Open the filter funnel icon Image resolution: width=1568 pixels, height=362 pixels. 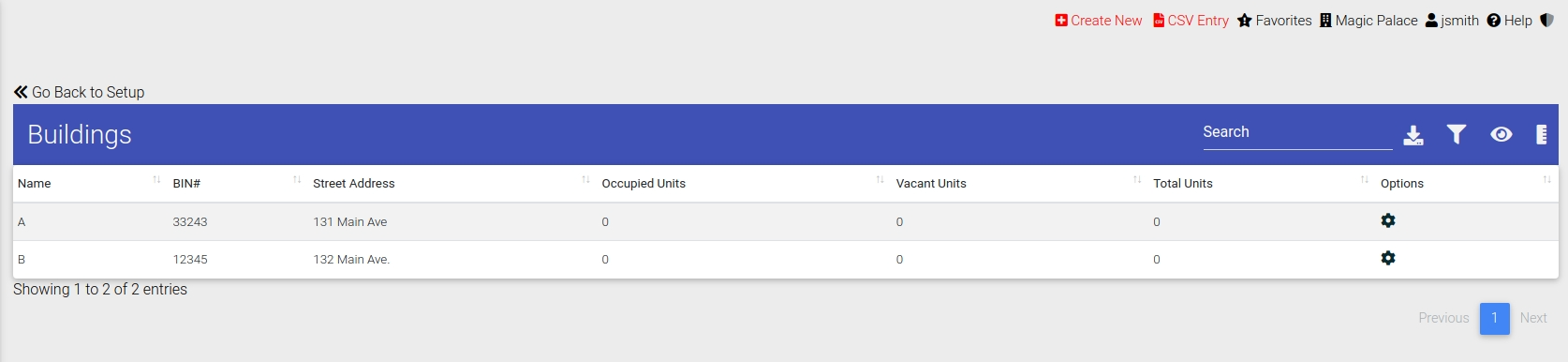click(x=1456, y=134)
